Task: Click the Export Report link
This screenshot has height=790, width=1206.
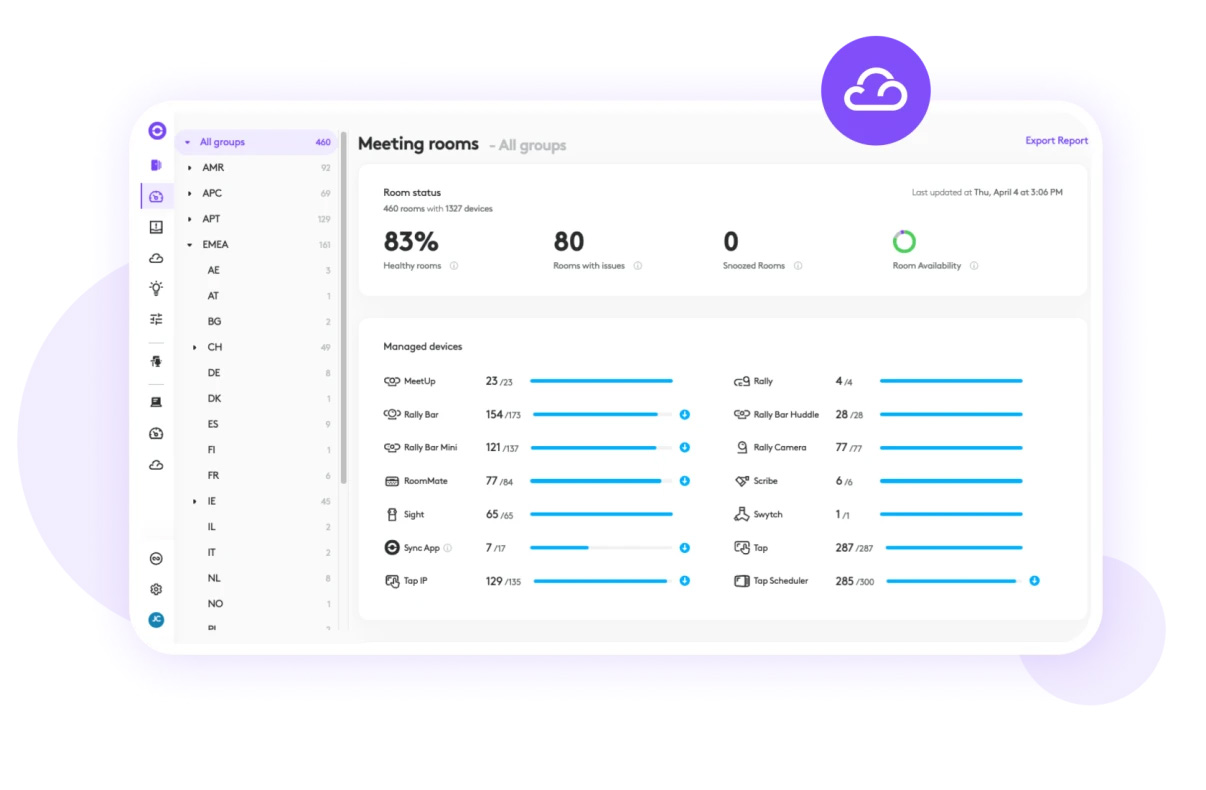Action: click(1056, 141)
